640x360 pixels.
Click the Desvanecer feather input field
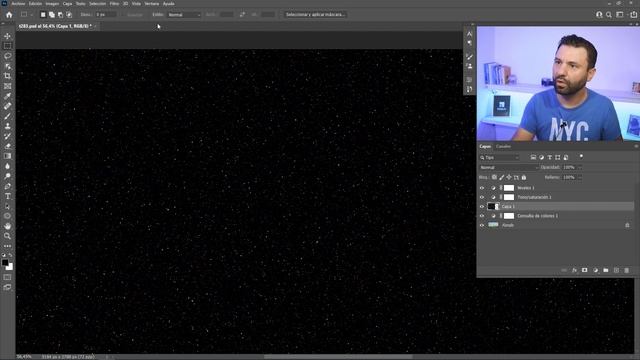pos(106,15)
